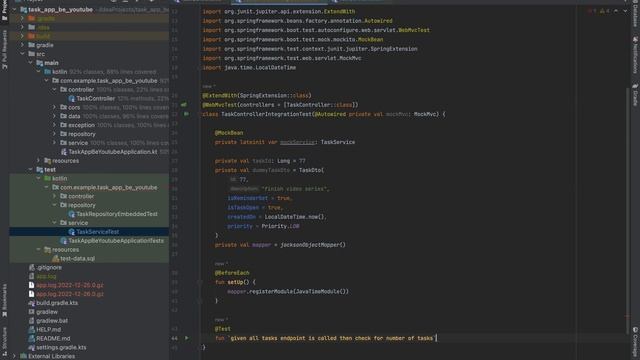Collapse the setUp function fold marker
Viewport: 640px width, 360px height.
coord(199,282)
